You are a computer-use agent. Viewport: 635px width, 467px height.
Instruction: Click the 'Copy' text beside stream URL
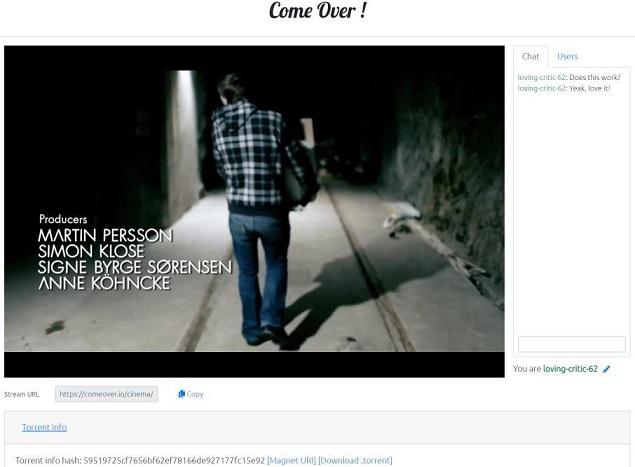pos(195,394)
